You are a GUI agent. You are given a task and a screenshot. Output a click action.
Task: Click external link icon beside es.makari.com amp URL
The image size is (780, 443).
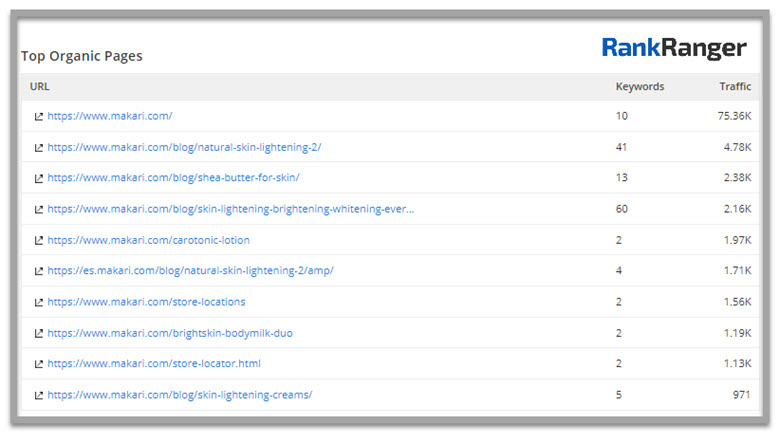(x=38, y=271)
